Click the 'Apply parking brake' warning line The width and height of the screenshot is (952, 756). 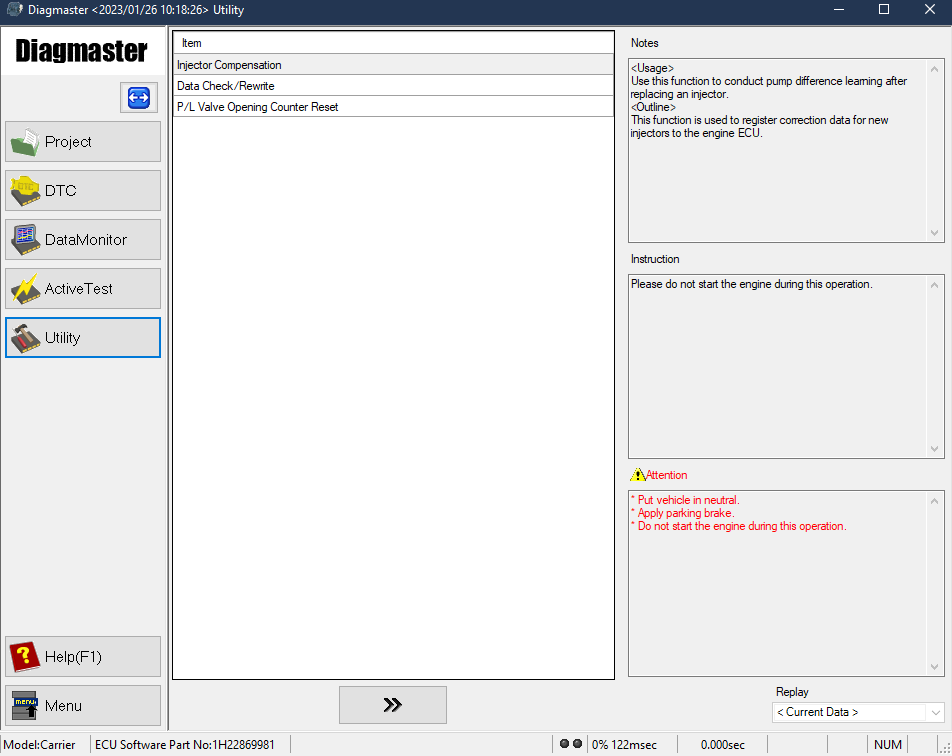pyautogui.click(x=683, y=513)
